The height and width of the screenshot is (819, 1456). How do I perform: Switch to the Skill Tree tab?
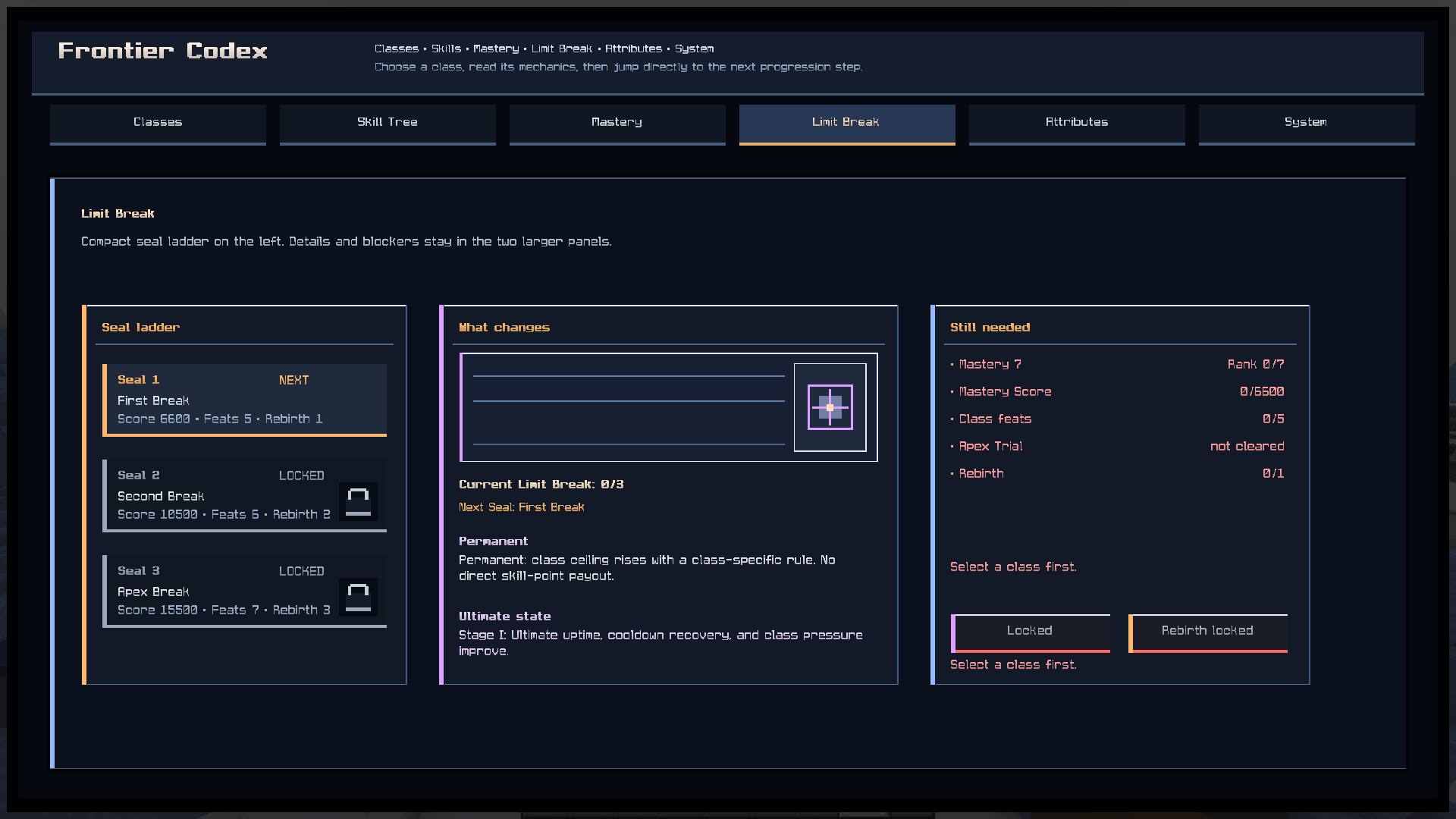pos(388,124)
